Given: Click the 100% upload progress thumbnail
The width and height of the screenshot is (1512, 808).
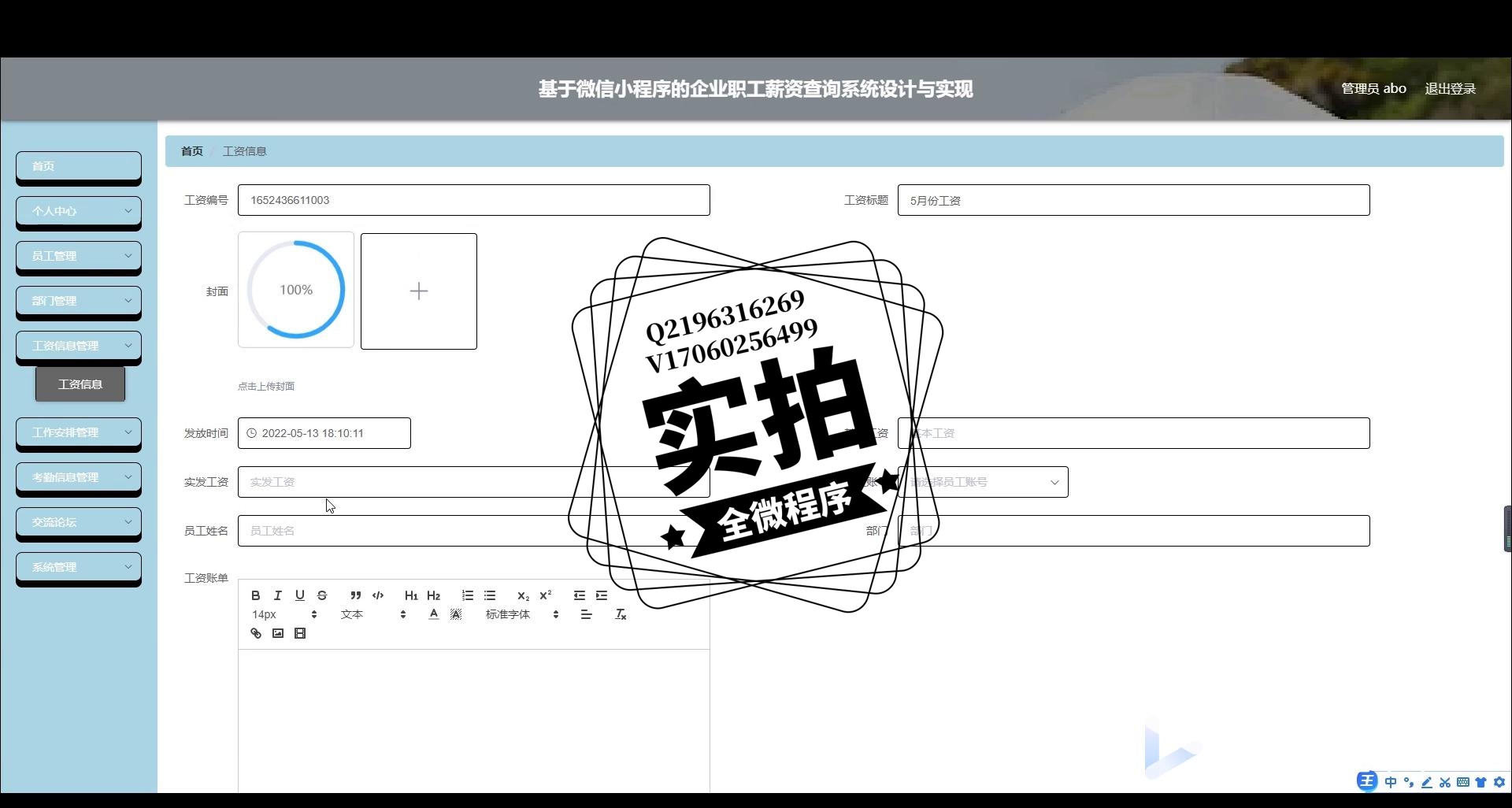Looking at the screenshot, I should (x=296, y=290).
